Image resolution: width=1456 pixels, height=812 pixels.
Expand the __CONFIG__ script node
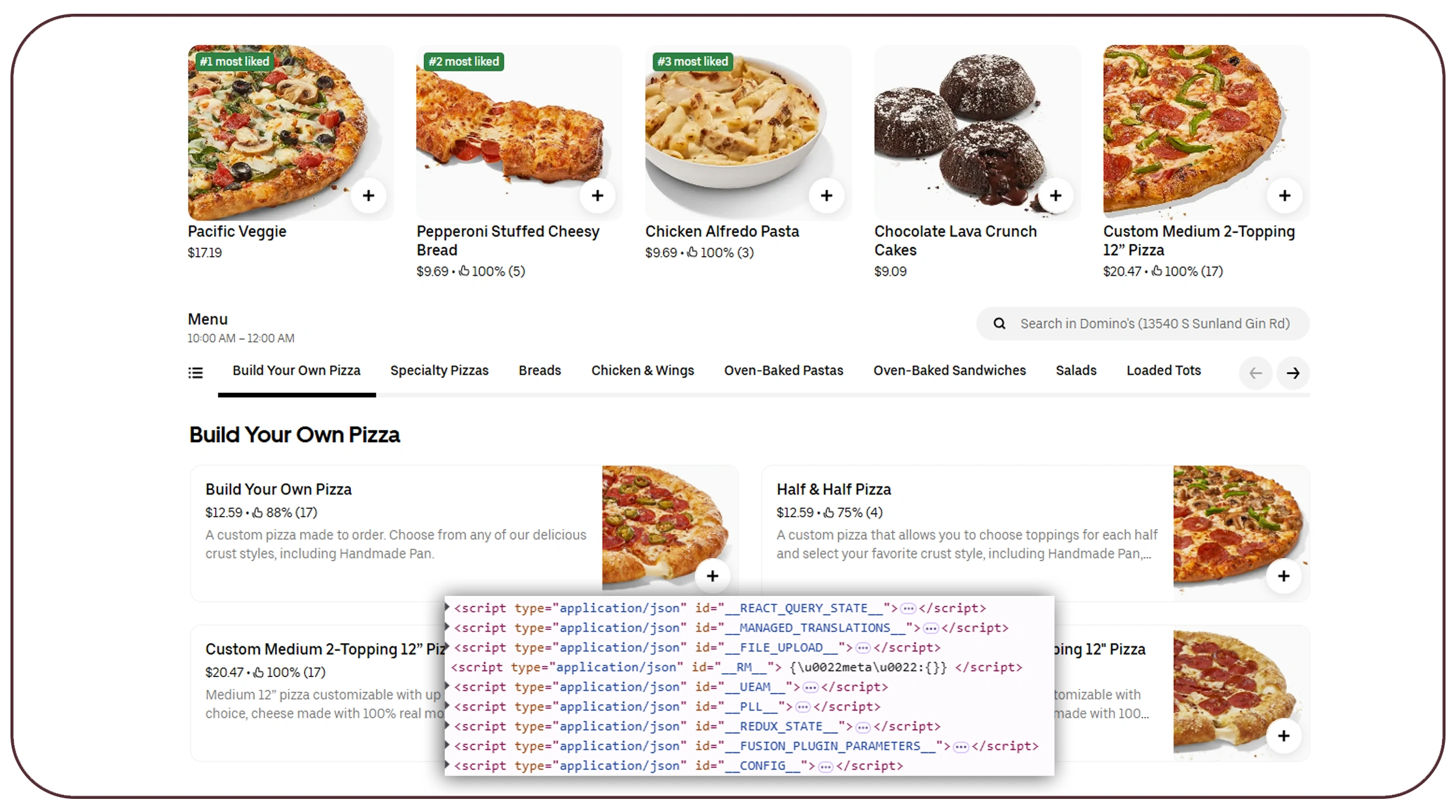point(449,766)
